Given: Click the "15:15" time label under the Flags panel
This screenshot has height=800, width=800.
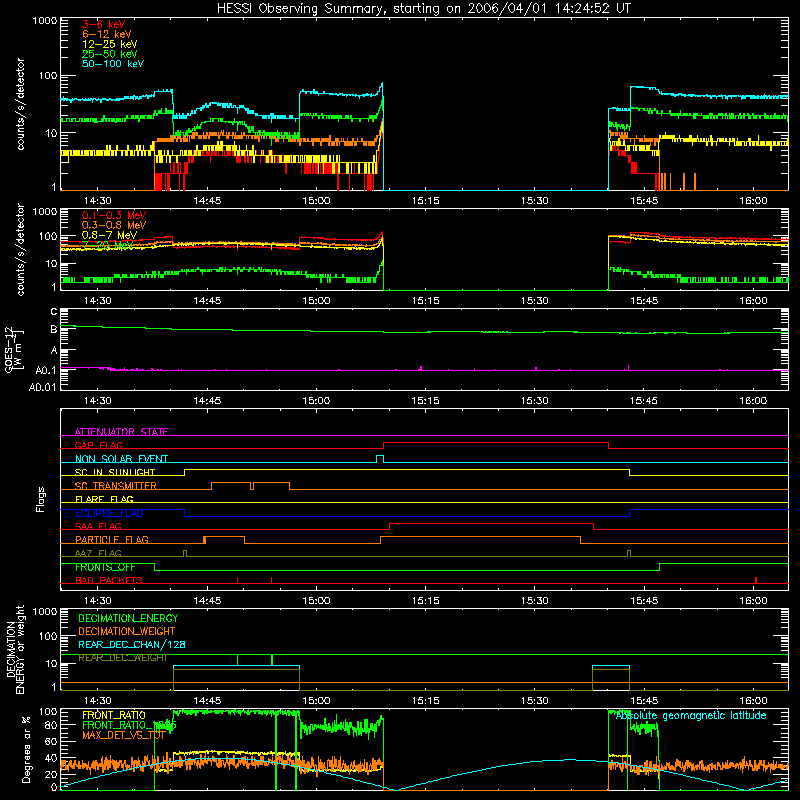Looking at the screenshot, I should coord(426,600).
